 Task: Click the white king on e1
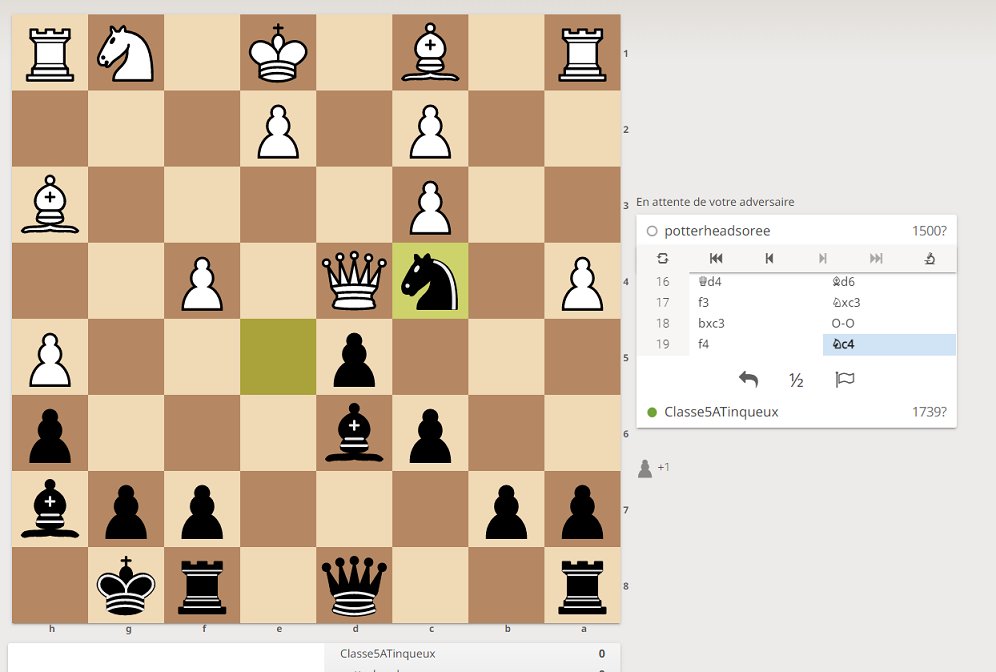coord(278,53)
